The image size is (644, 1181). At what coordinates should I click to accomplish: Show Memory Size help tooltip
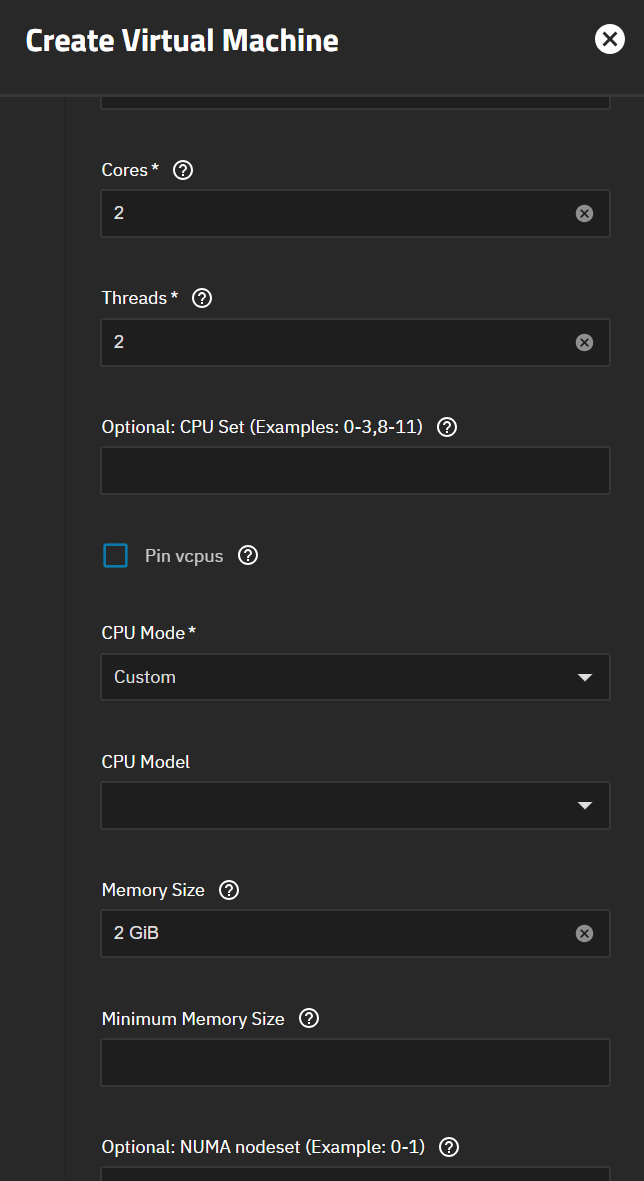(x=229, y=890)
